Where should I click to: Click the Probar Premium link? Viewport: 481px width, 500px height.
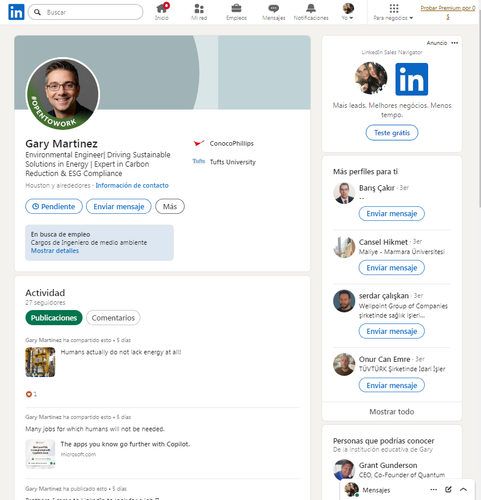point(448,12)
